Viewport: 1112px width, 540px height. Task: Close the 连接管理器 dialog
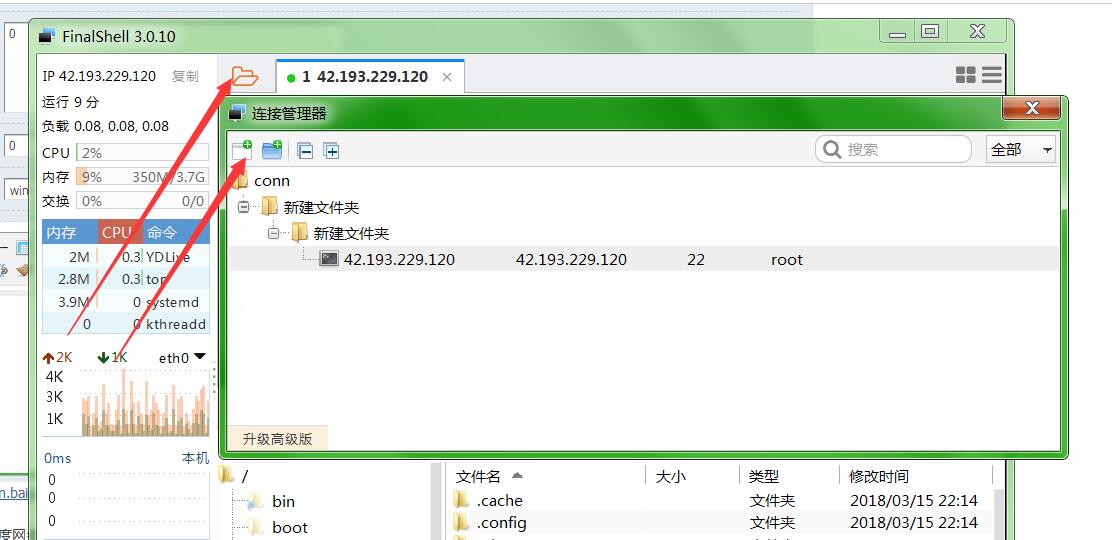point(1032,108)
